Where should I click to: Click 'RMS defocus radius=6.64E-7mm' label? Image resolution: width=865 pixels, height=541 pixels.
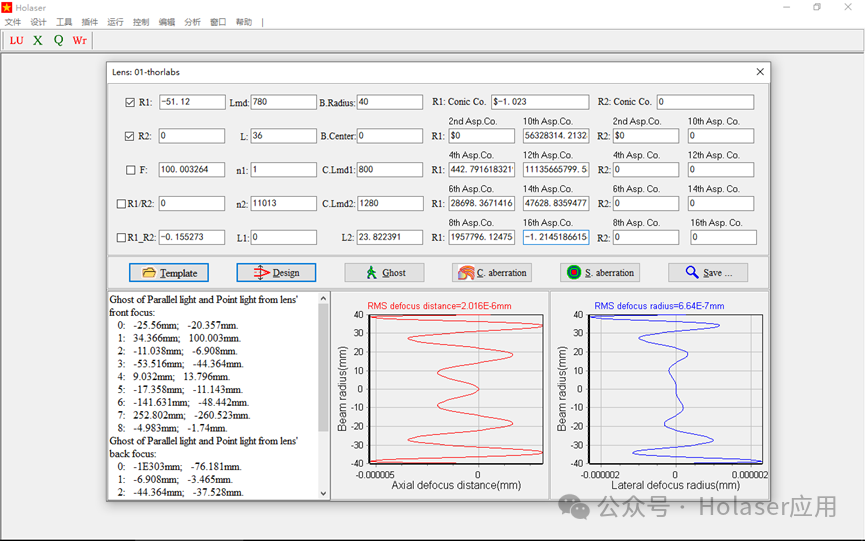tap(659, 306)
